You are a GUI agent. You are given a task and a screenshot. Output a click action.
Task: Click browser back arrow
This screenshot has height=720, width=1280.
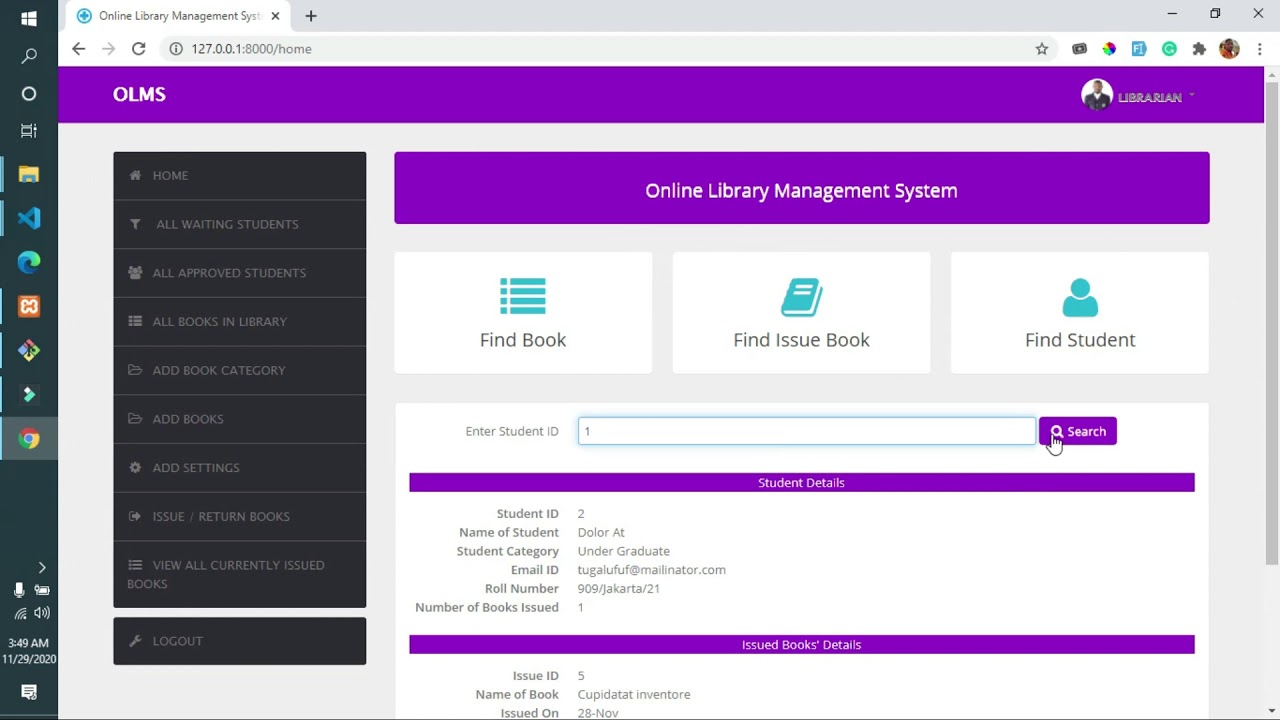point(79,48)
